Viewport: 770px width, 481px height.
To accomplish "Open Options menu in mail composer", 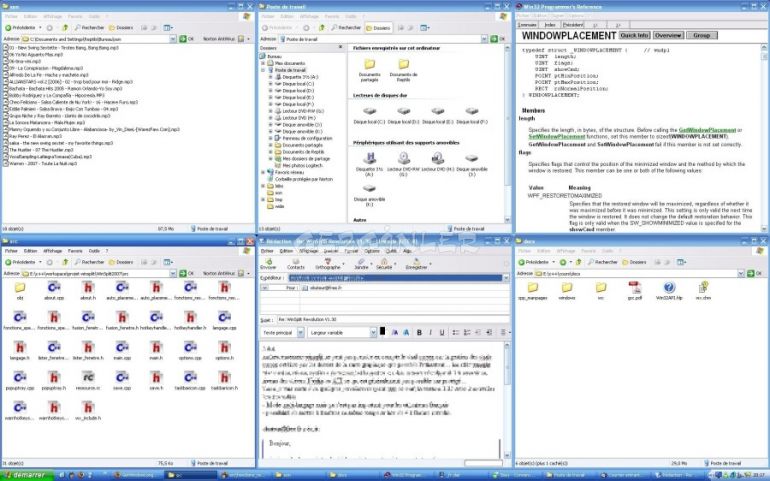I will (372, 251).
